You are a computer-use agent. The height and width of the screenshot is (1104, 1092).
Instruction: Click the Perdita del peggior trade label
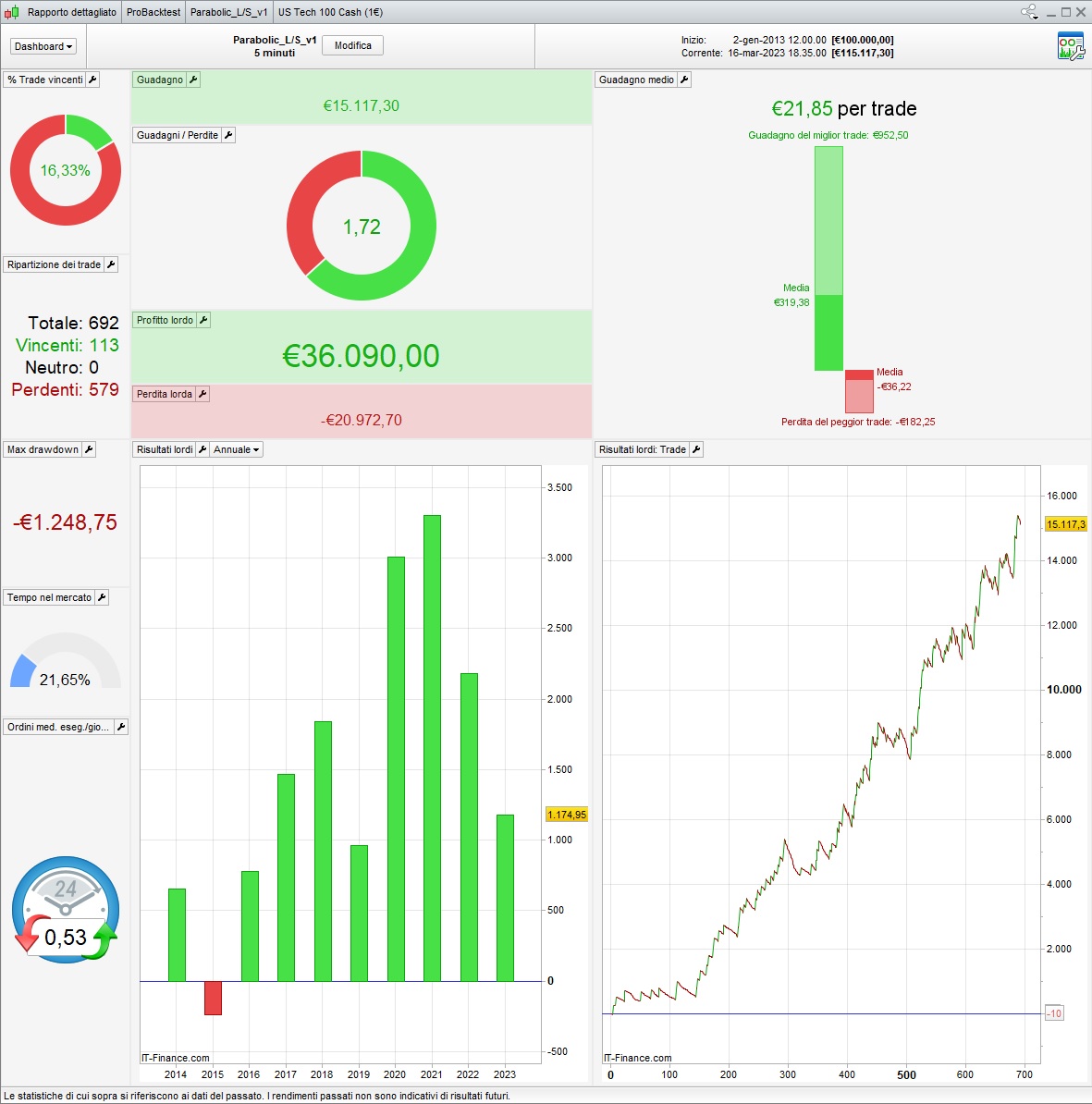pyautogui.click(x=858, y=422)
